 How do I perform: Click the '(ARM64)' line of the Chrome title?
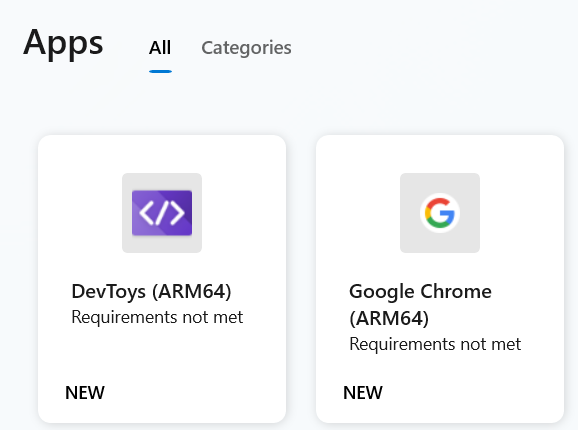(389, 318)
